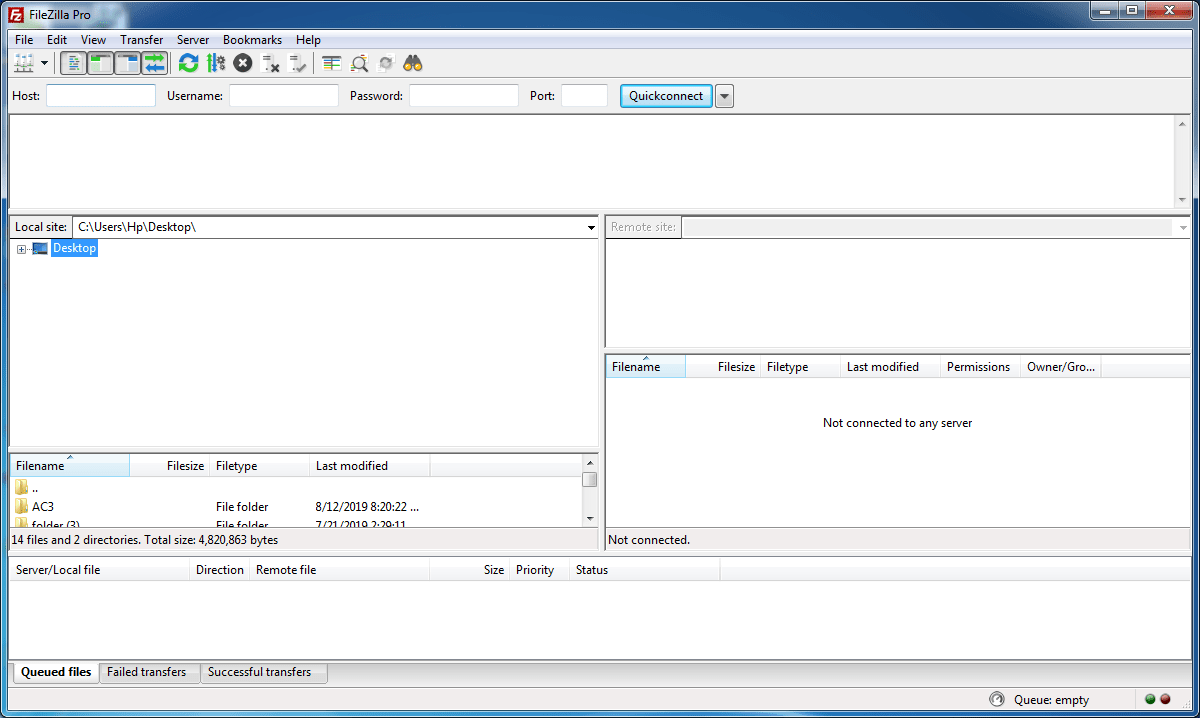Disconnect from current server icon
This screenshot has height=718, width=1200.
(x=270, y=63)
